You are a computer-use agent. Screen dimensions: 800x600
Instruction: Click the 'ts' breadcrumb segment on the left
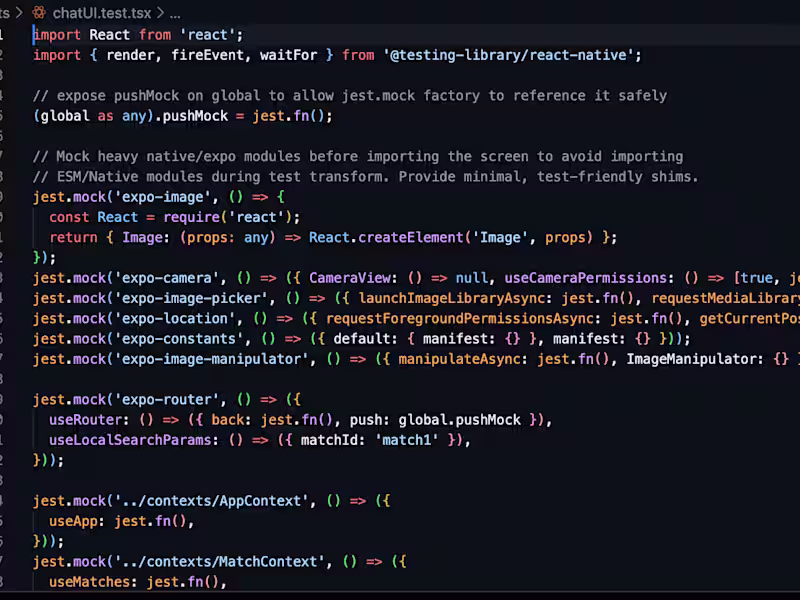(x=6, y=14)
